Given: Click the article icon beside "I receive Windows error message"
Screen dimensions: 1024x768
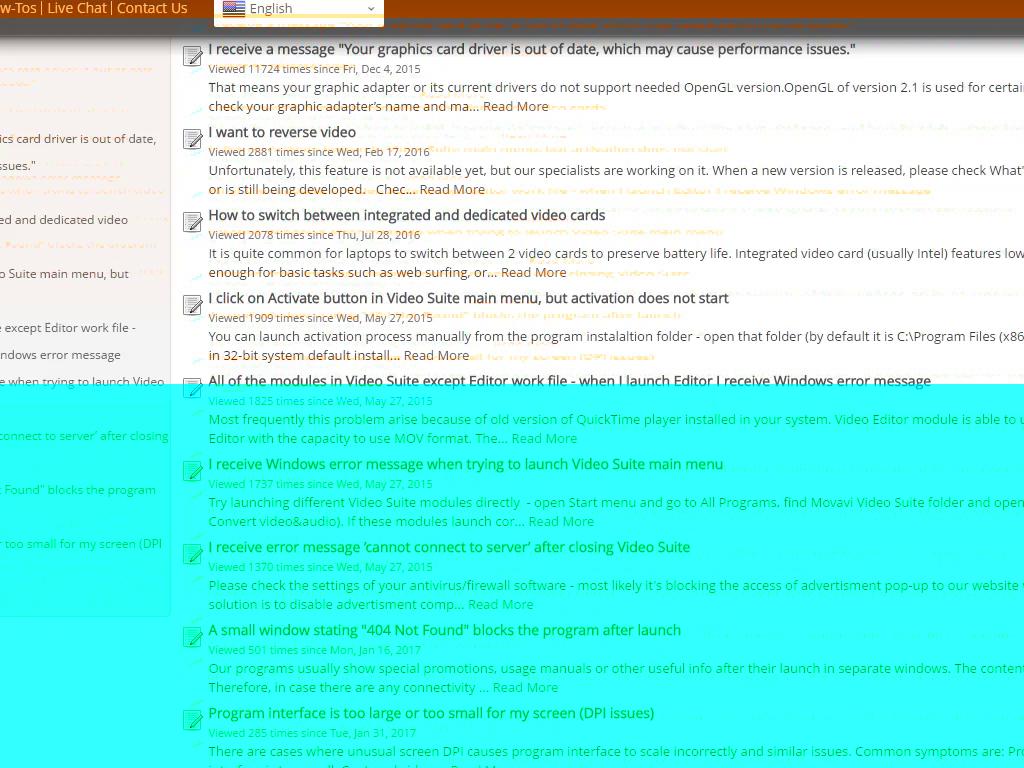Looking at the screenshot, I should coord(193,470).
